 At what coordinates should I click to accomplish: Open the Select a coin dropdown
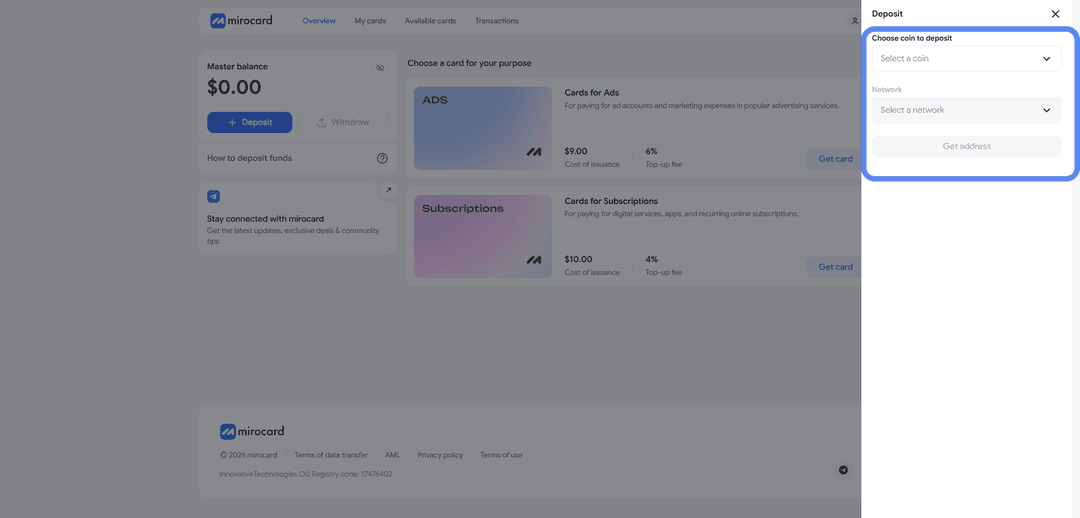(x=966, y=59)
